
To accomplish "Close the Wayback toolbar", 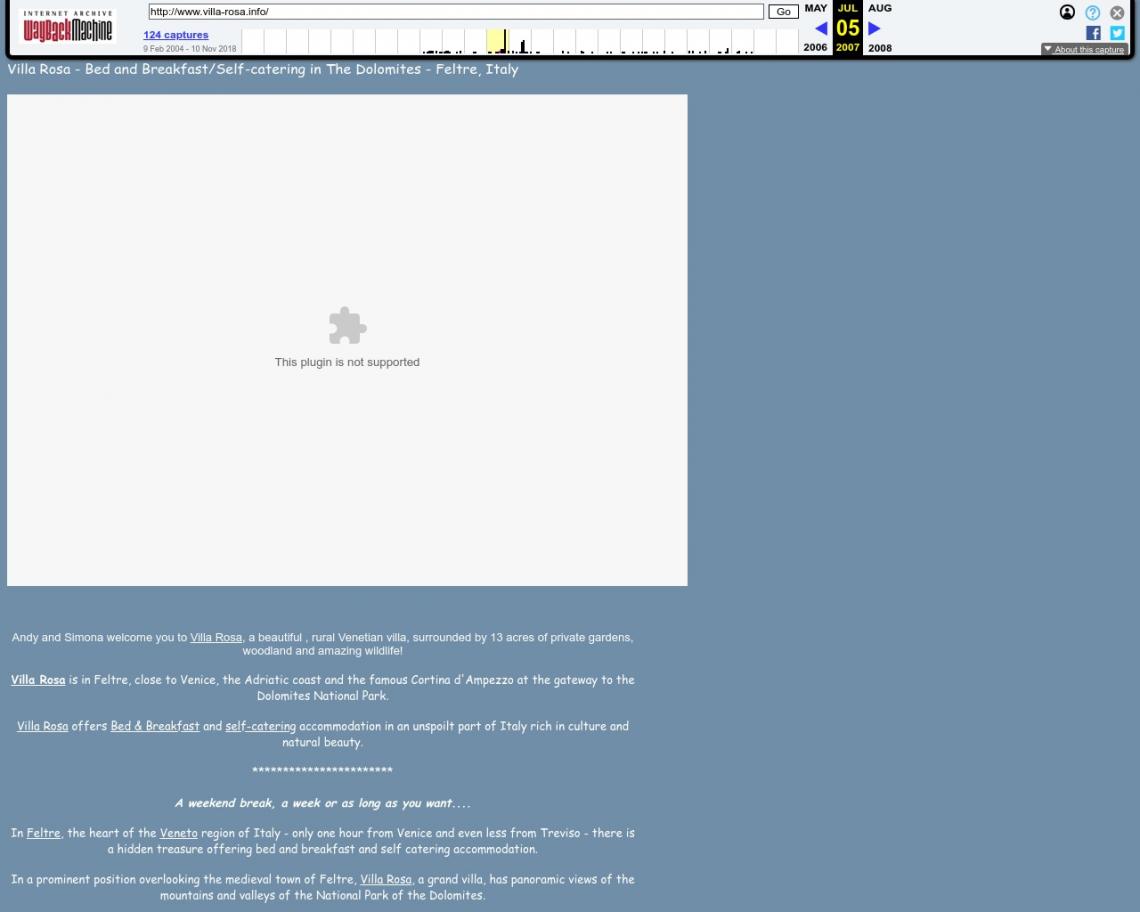I will coord(1117,12).
